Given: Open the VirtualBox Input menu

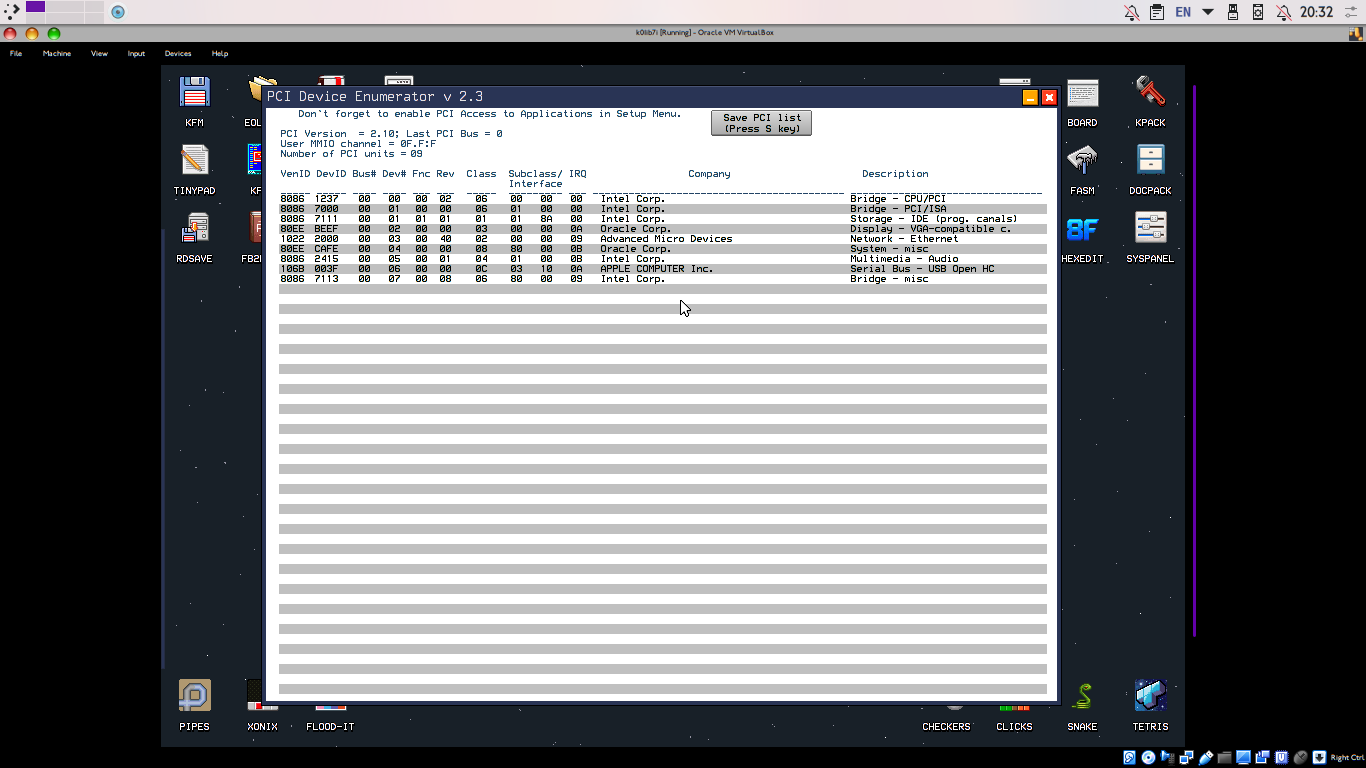Looking at the screenshot, I should tap(136, 53).
